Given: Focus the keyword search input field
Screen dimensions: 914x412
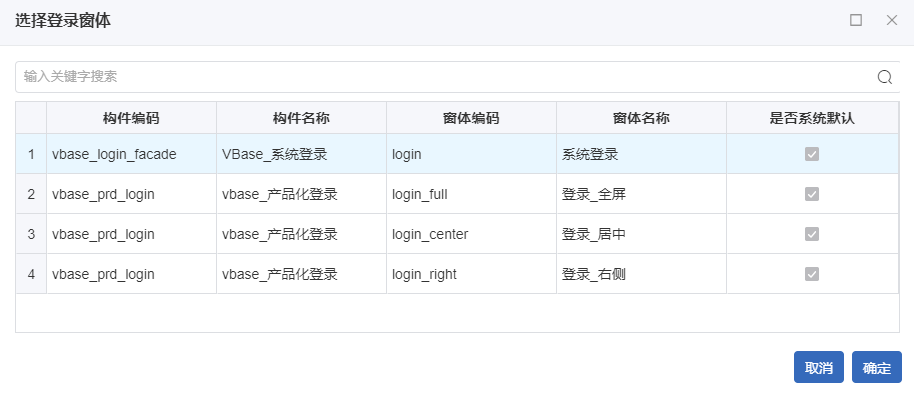Looking at the screenshot, I should (x=440, y=77).
